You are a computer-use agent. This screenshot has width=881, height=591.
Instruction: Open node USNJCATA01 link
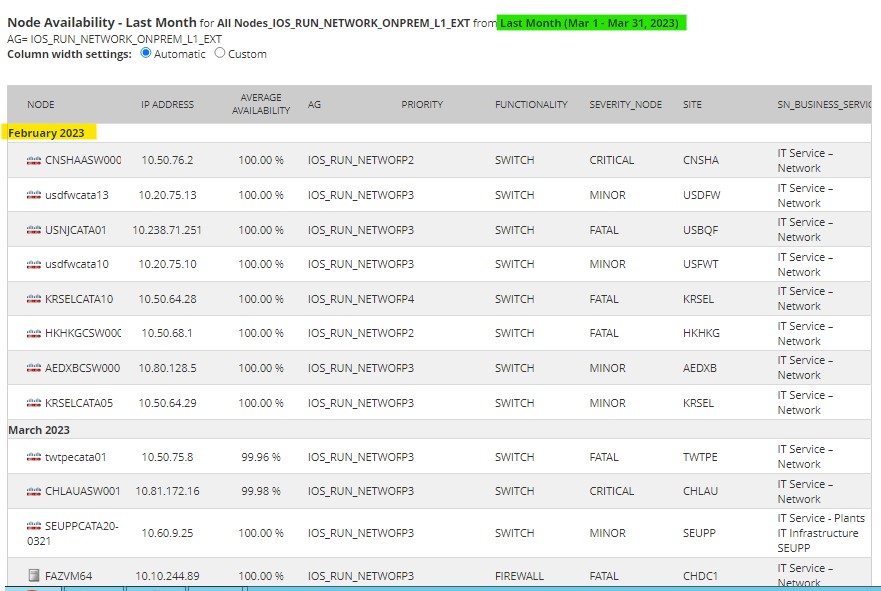pyautogui.click(x=76, y=230)
